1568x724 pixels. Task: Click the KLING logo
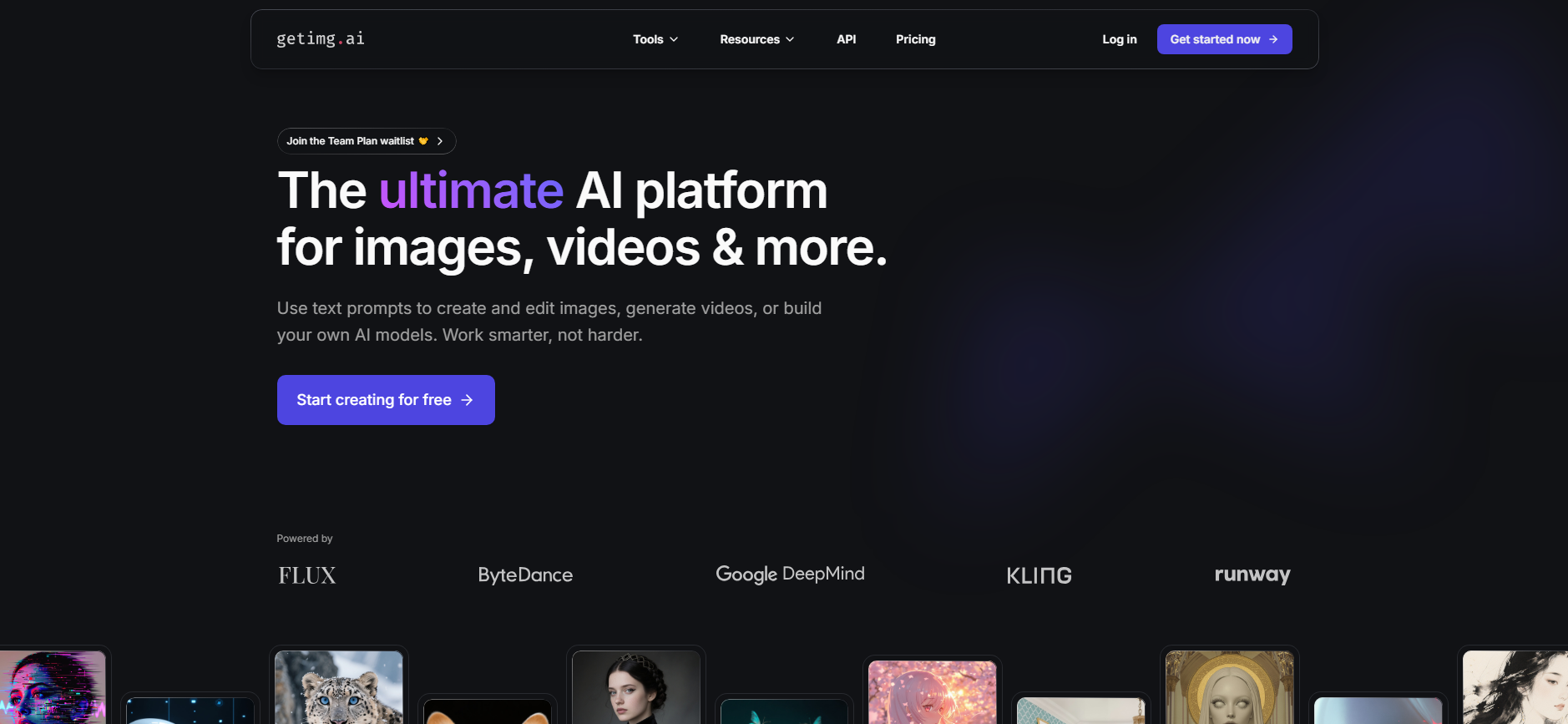click(1039, 575)
